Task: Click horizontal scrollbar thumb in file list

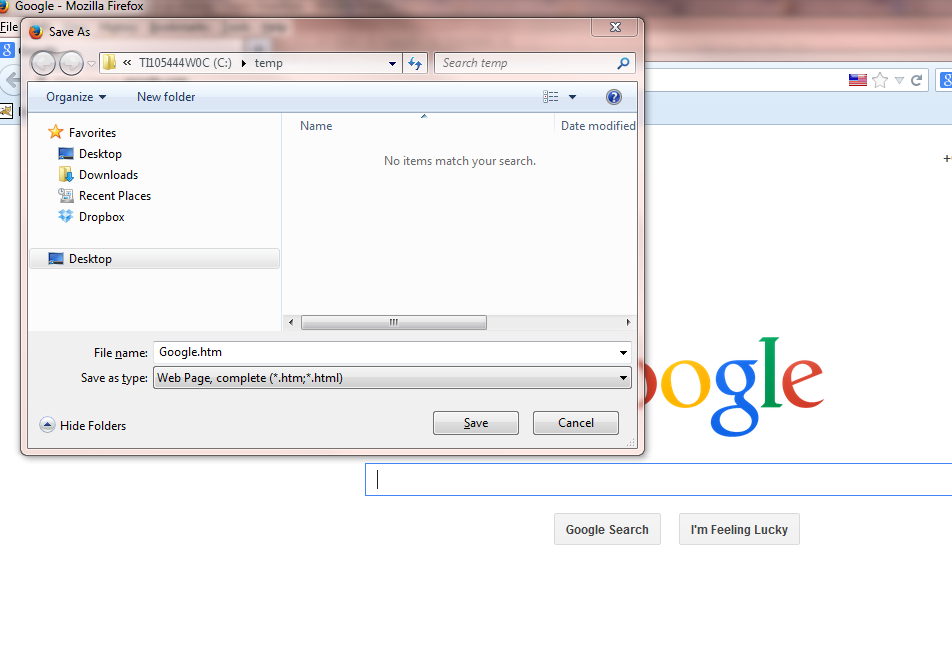Action: (x=394, y=322)
